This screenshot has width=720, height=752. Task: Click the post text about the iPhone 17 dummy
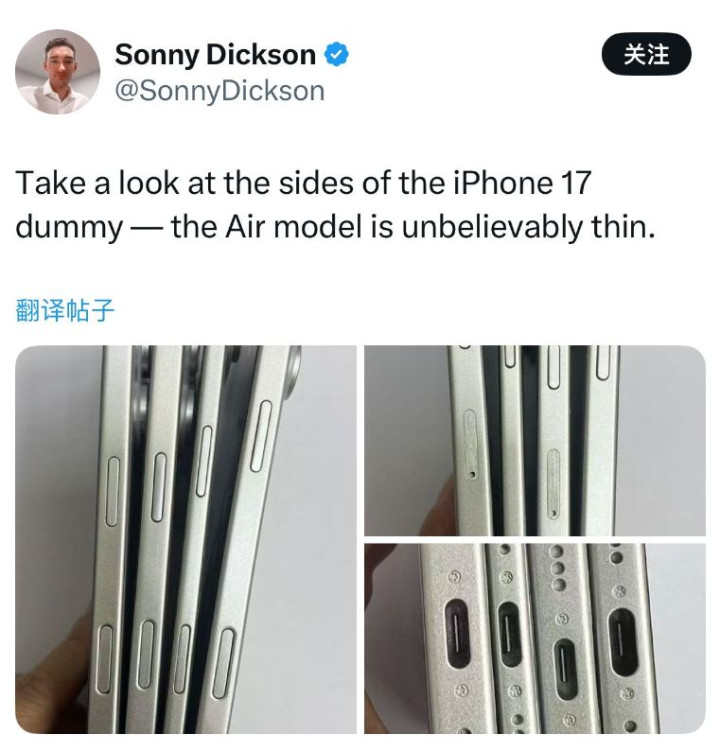point(335,205)
